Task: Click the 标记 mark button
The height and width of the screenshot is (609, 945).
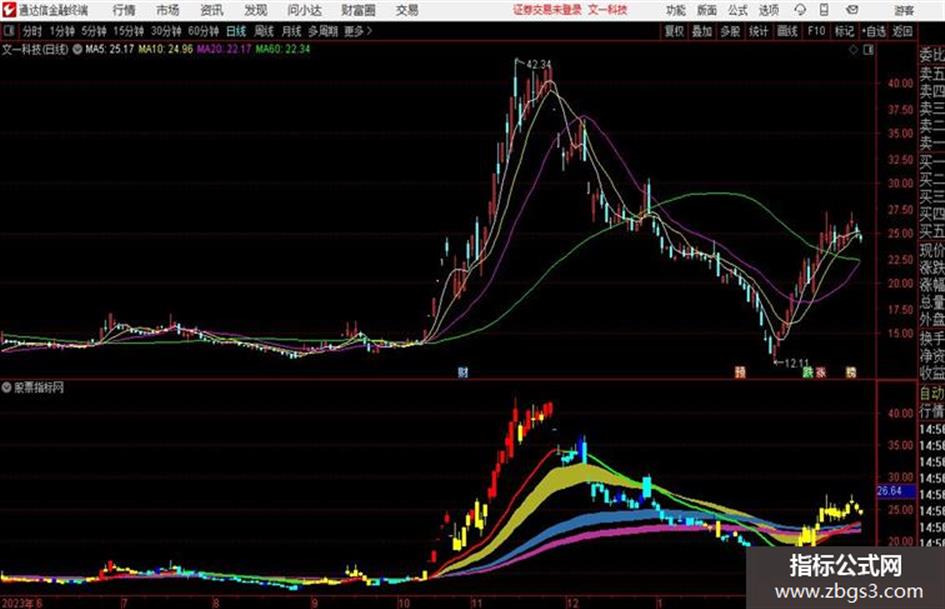Action: click(x=844, y=31)
